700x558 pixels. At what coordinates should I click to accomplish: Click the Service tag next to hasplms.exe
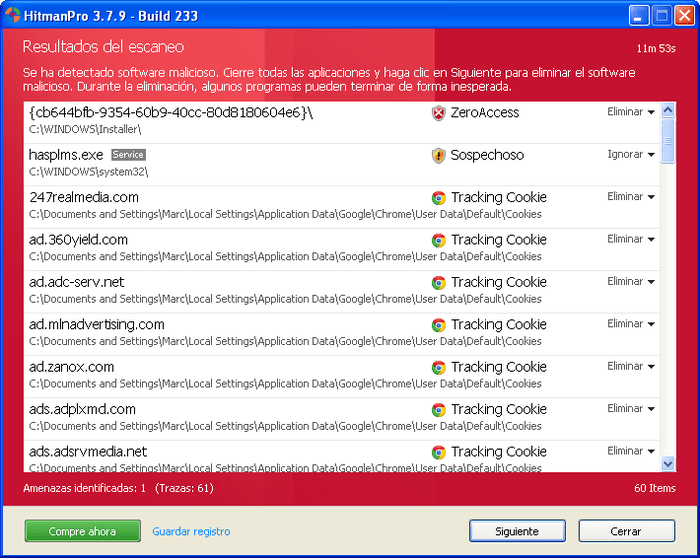tap(128, 155)
